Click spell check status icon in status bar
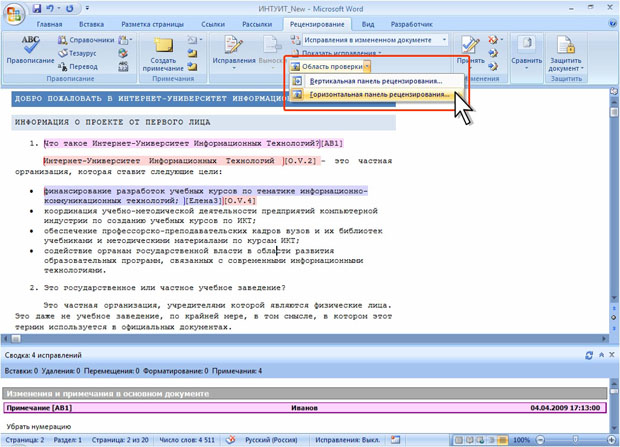 point(231,440)
